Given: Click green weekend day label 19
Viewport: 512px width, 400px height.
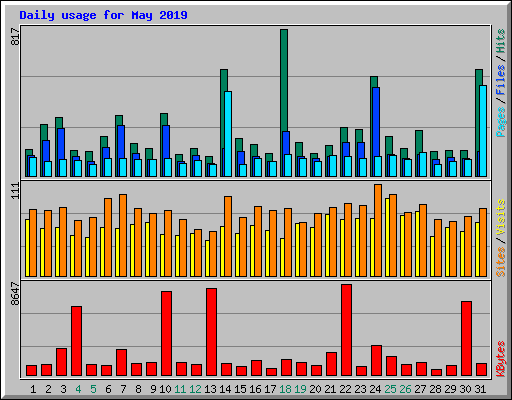Looking at the screenshot, I should 300,389.
